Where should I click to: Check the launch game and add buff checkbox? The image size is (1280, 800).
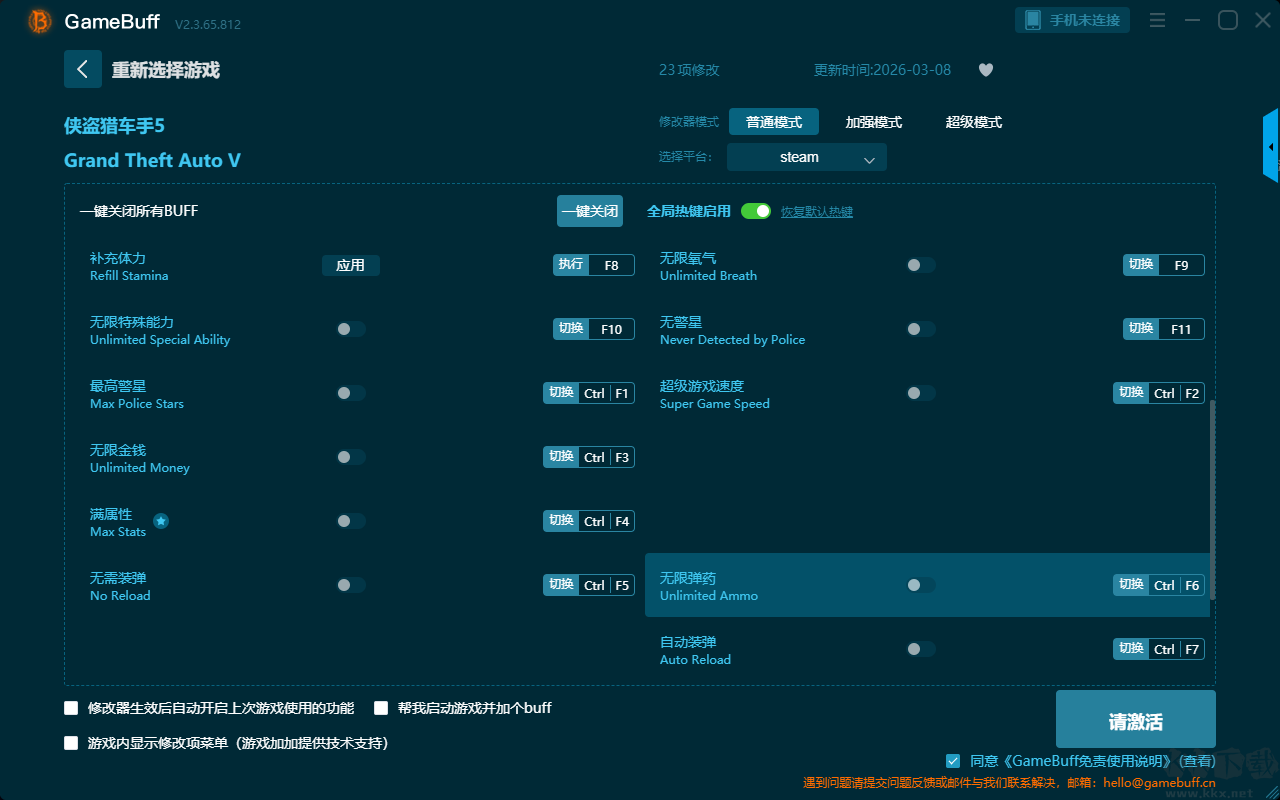point(381,708)
